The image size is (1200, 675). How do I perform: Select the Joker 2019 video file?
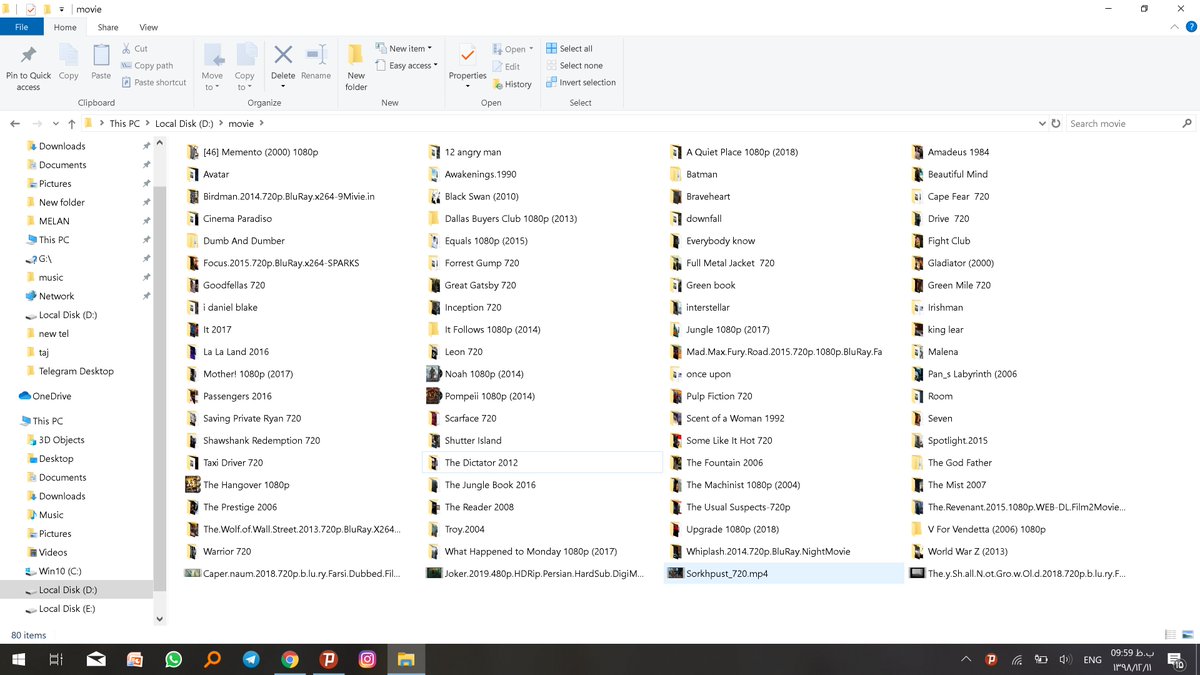543,573
